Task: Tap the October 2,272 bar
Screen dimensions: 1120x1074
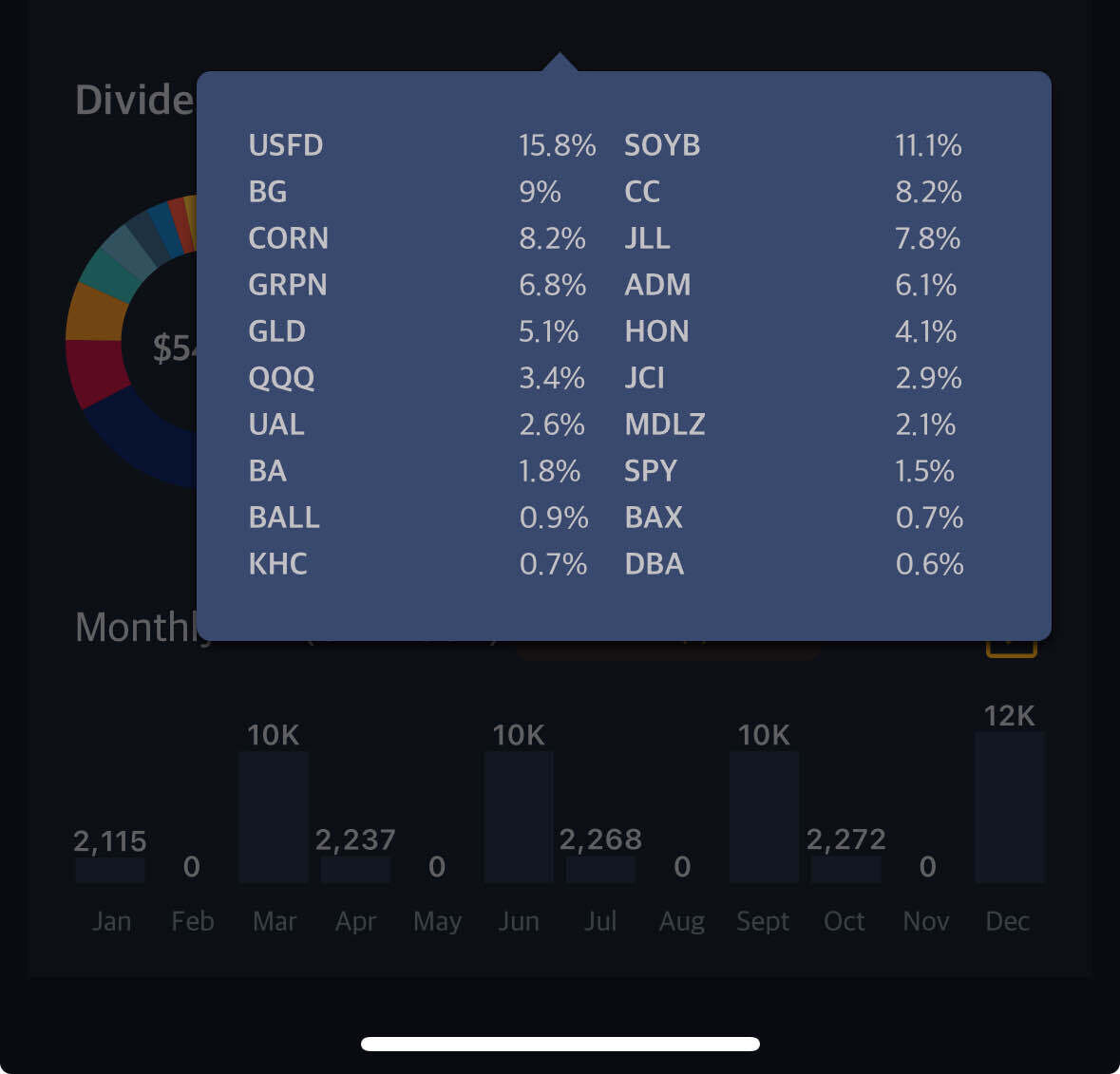Action: click(x=845, y=870)
